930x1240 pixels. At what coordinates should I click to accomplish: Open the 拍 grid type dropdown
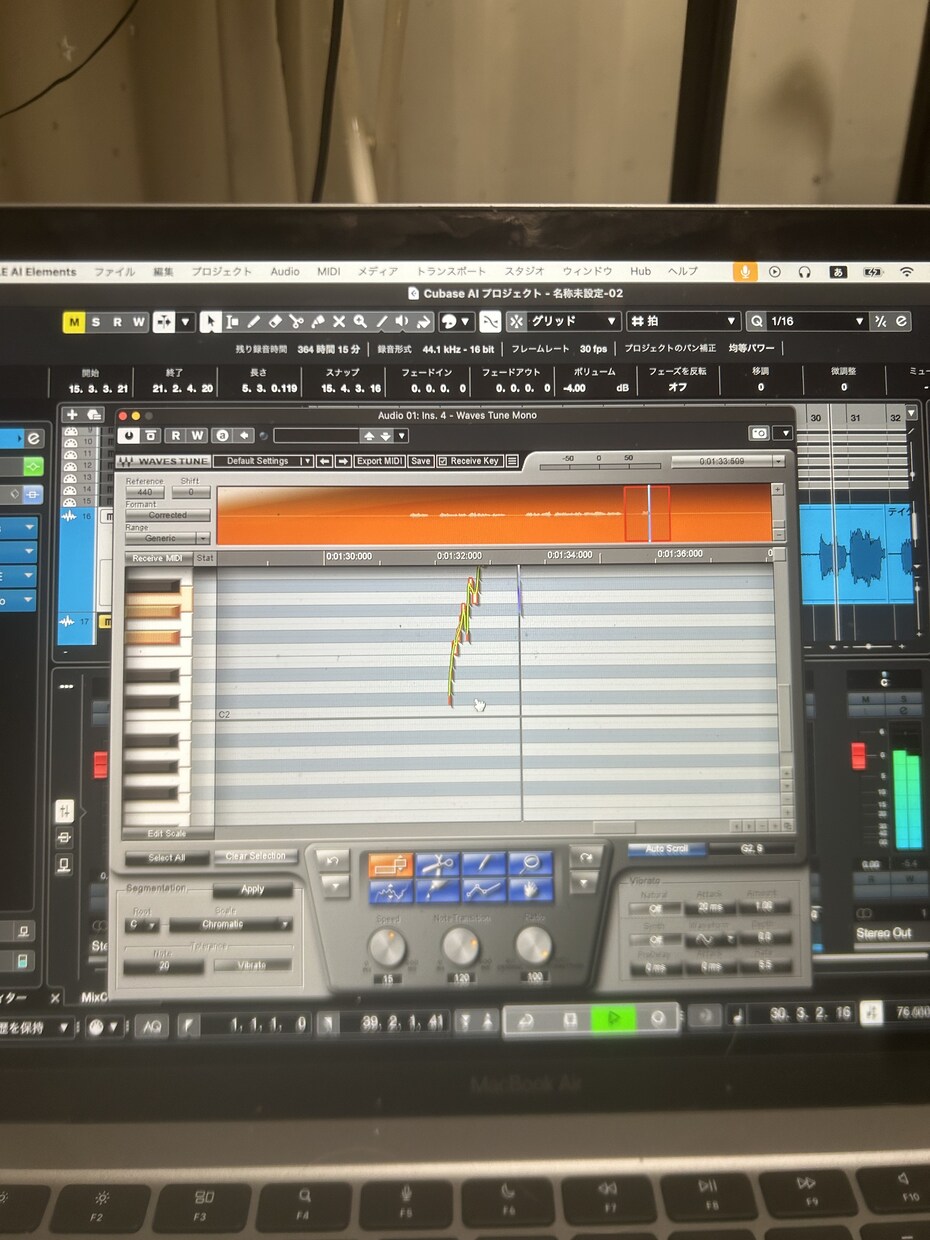tap(683, 321)
